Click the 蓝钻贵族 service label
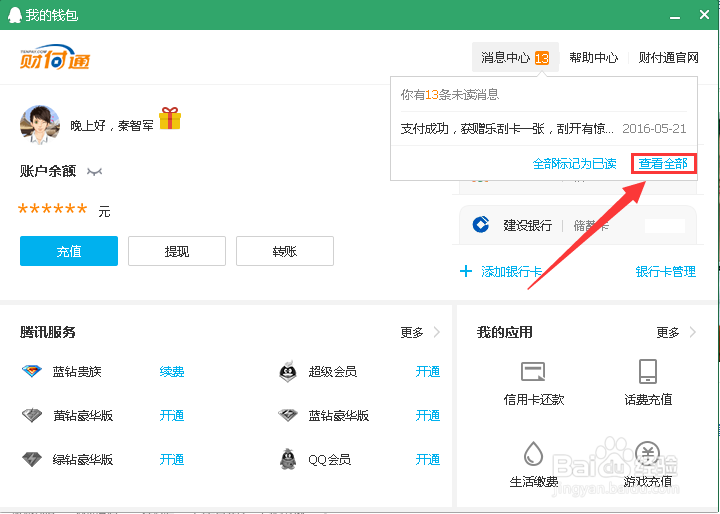This screenshot has width=720, height=514. (x=77, y=371)
